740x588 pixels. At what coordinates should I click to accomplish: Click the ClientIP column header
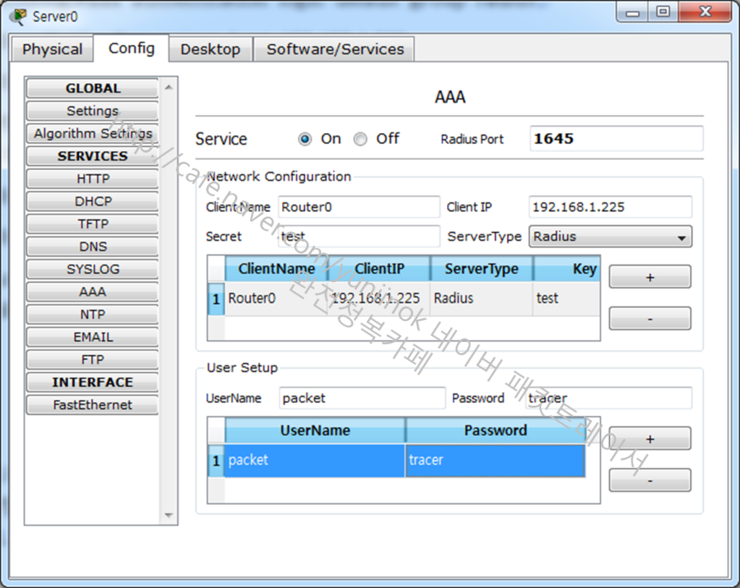[x=379, y=269]
